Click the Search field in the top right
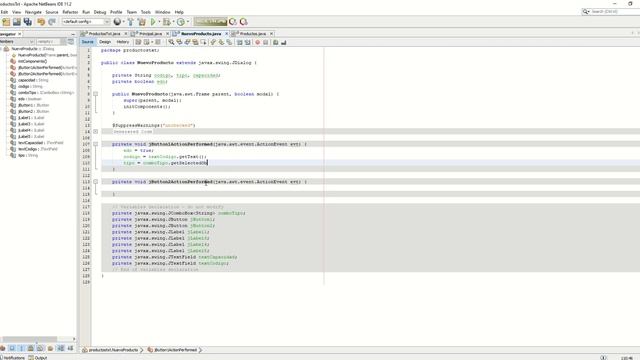 pos(611,11)
